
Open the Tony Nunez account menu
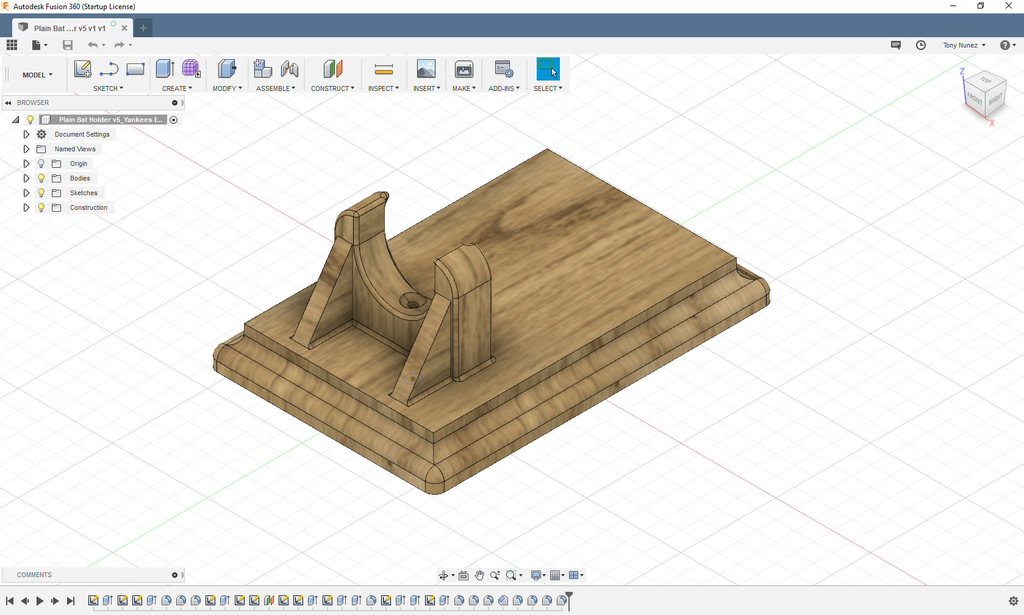pyautogui.click(x=964, y=45)
